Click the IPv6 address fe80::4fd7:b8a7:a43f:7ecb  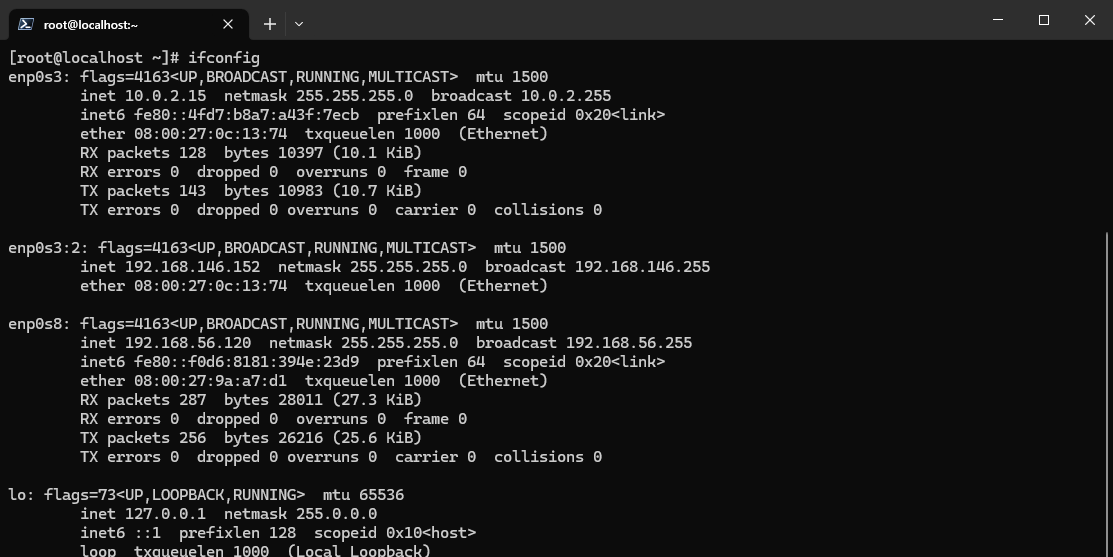click(246, 115)
